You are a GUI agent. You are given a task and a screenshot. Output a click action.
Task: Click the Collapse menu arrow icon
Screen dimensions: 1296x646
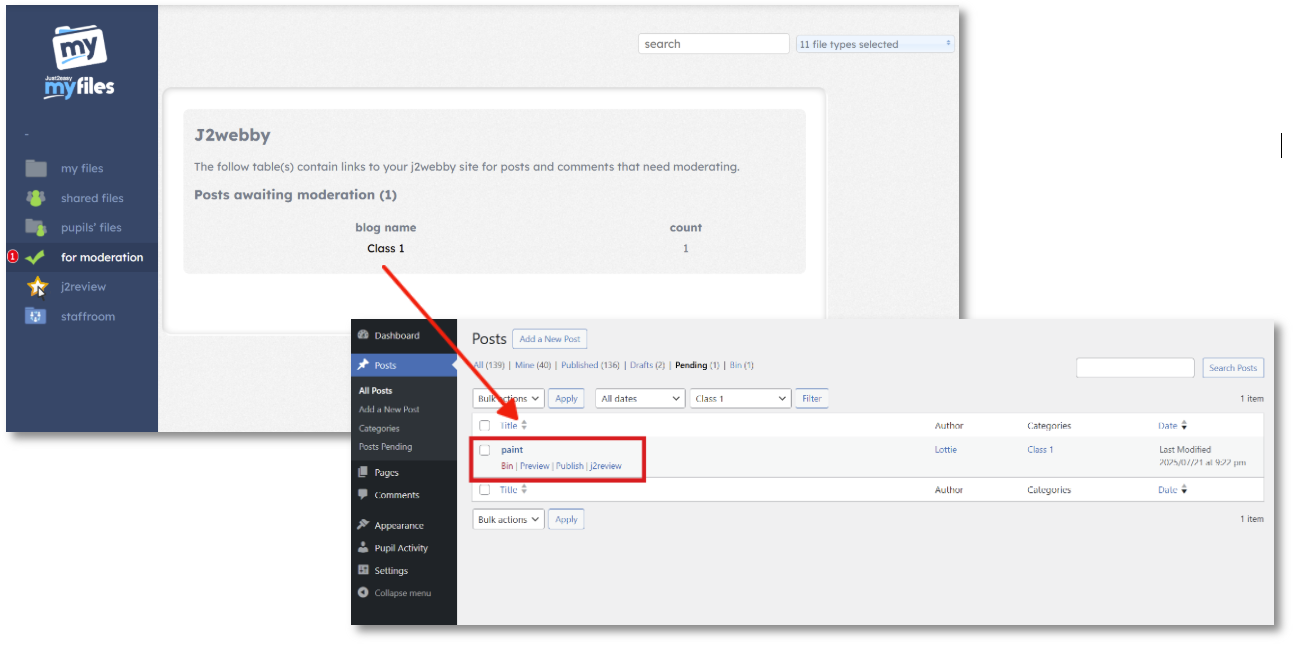point(363,592)
